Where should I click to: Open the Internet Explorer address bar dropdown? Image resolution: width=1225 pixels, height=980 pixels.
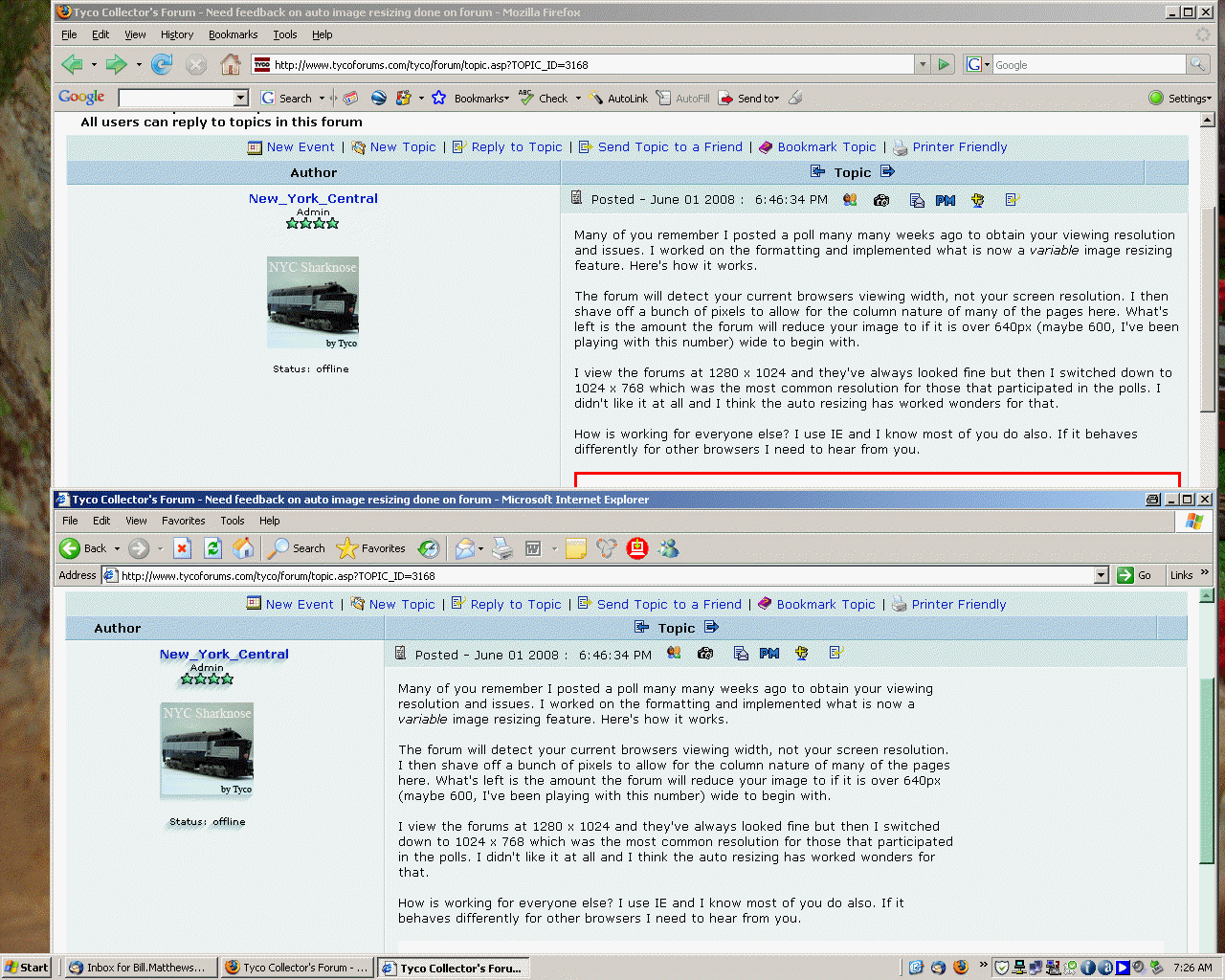point(1101,575)
